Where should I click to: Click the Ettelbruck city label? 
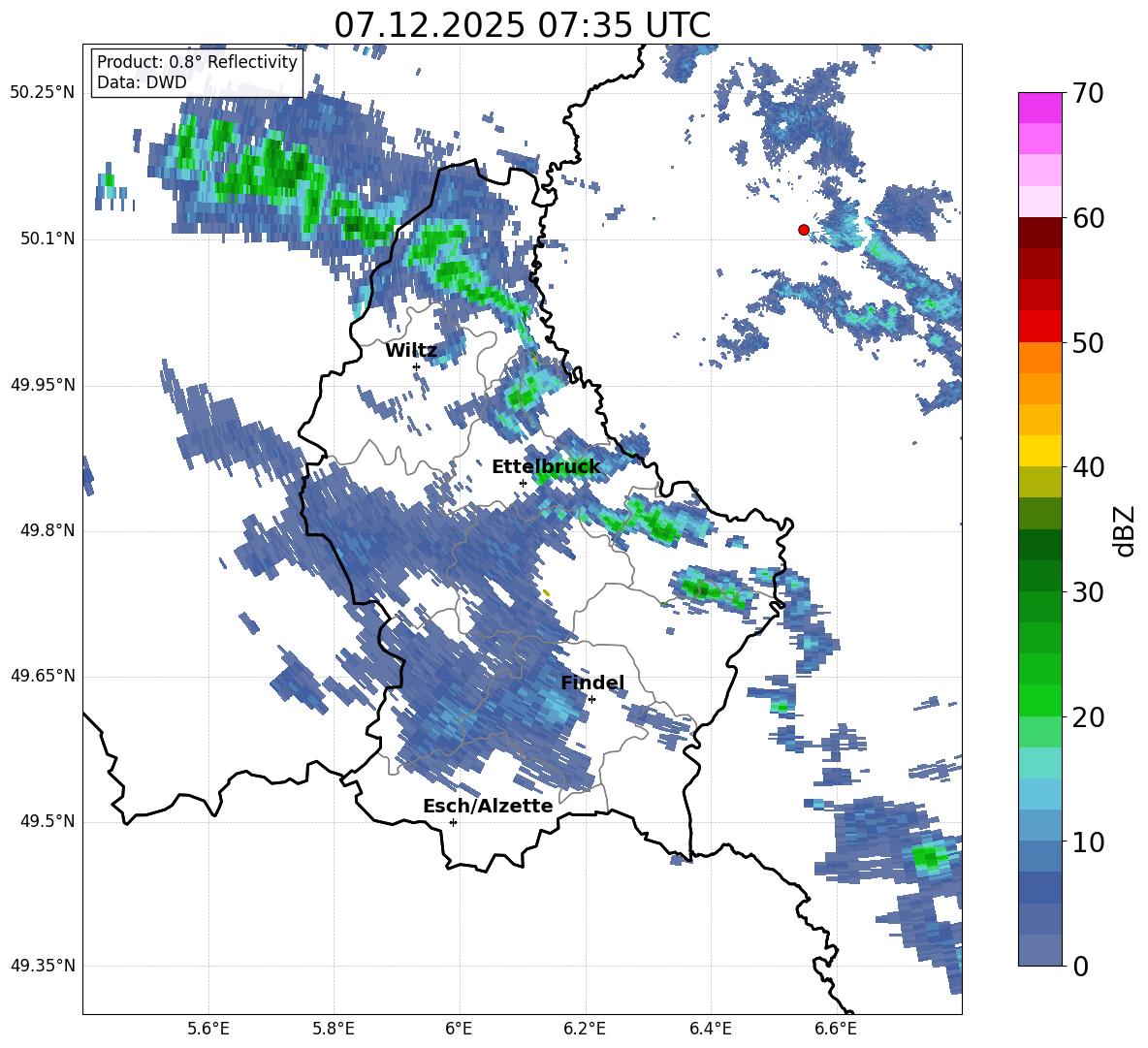[546, 467]
